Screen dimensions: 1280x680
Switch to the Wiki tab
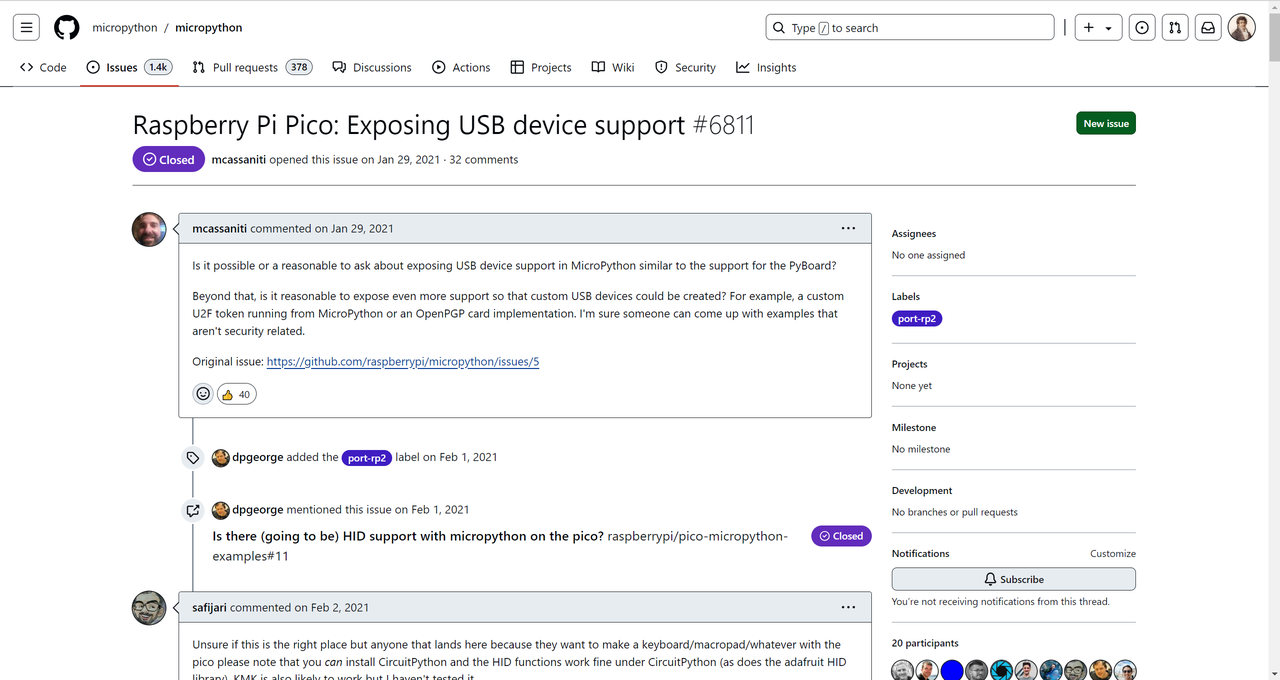pos(613,67)
